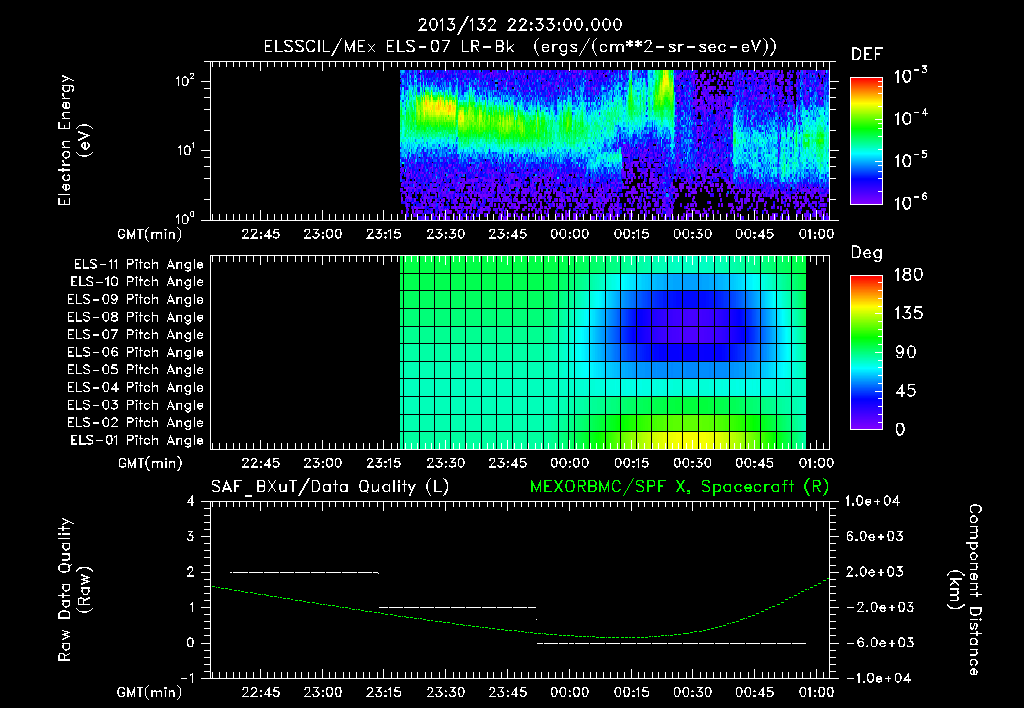The image size is (1024, 708).
Task: Click the data quality line segment at level 1
Action: click(457, 607)
